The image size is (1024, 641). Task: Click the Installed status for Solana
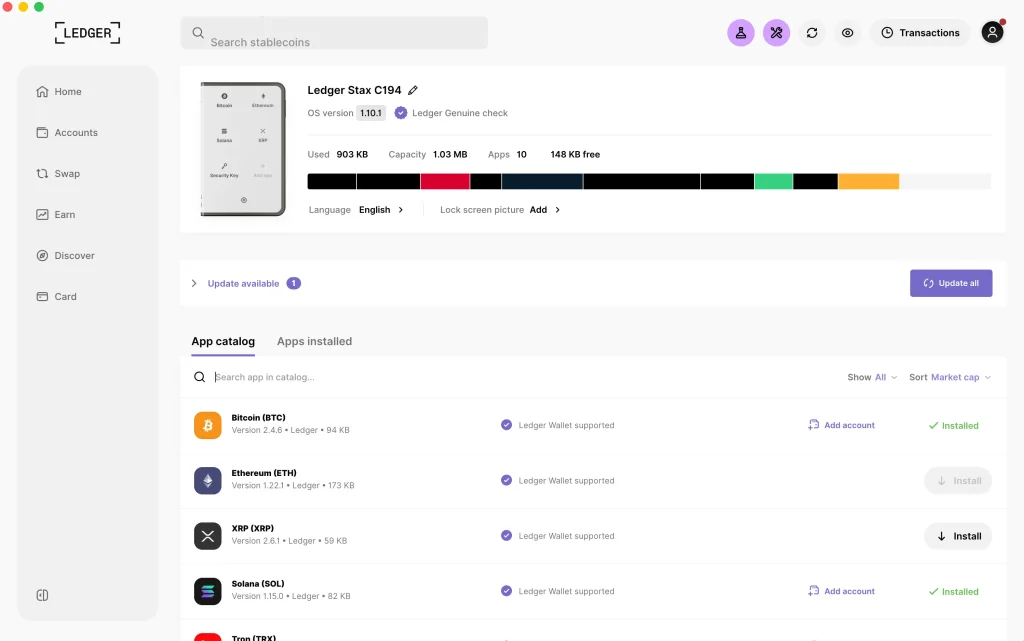[953, 591]
